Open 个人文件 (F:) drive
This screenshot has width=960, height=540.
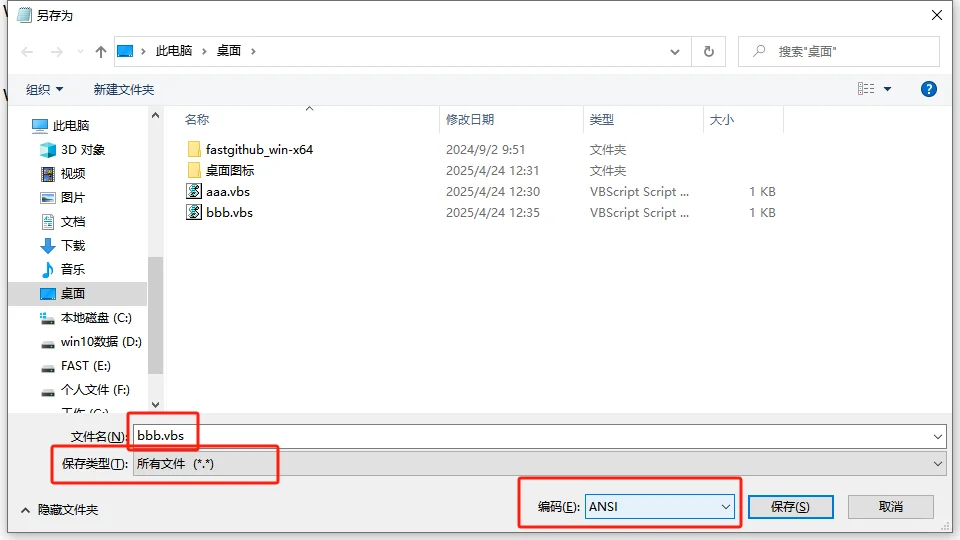point(95,389)
